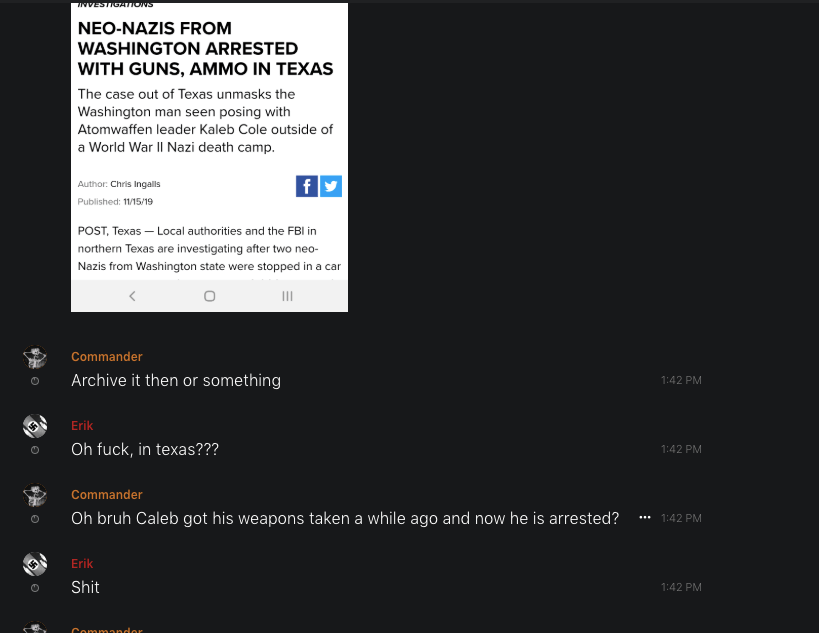Viewport: 819px width, 633px height.
Task: Tap the Android recent apps icon
Action: pyautogui.click(x=287, y=296)
